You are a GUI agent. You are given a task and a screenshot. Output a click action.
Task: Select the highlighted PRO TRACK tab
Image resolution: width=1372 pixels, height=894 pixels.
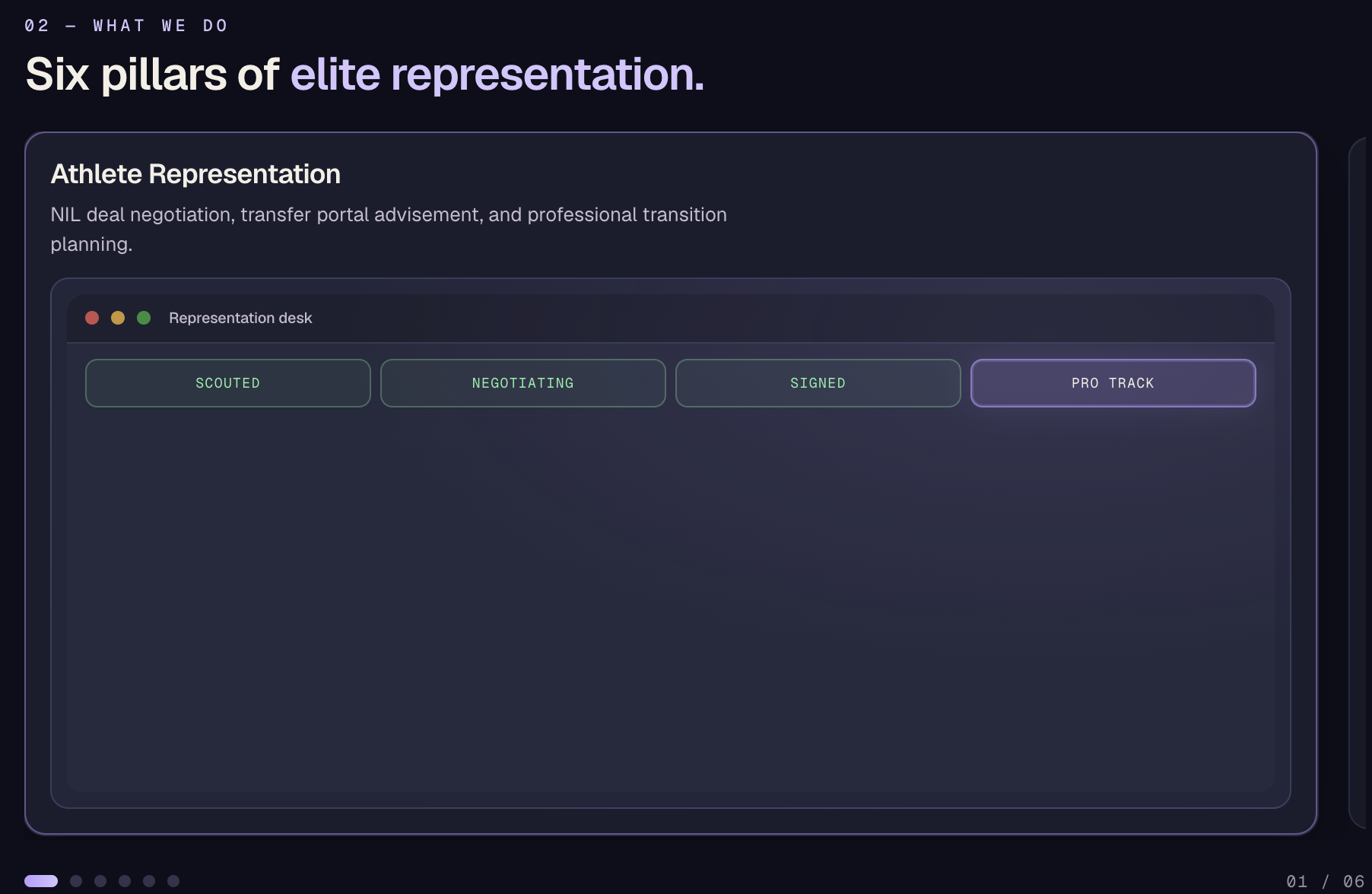point(1113,383)
